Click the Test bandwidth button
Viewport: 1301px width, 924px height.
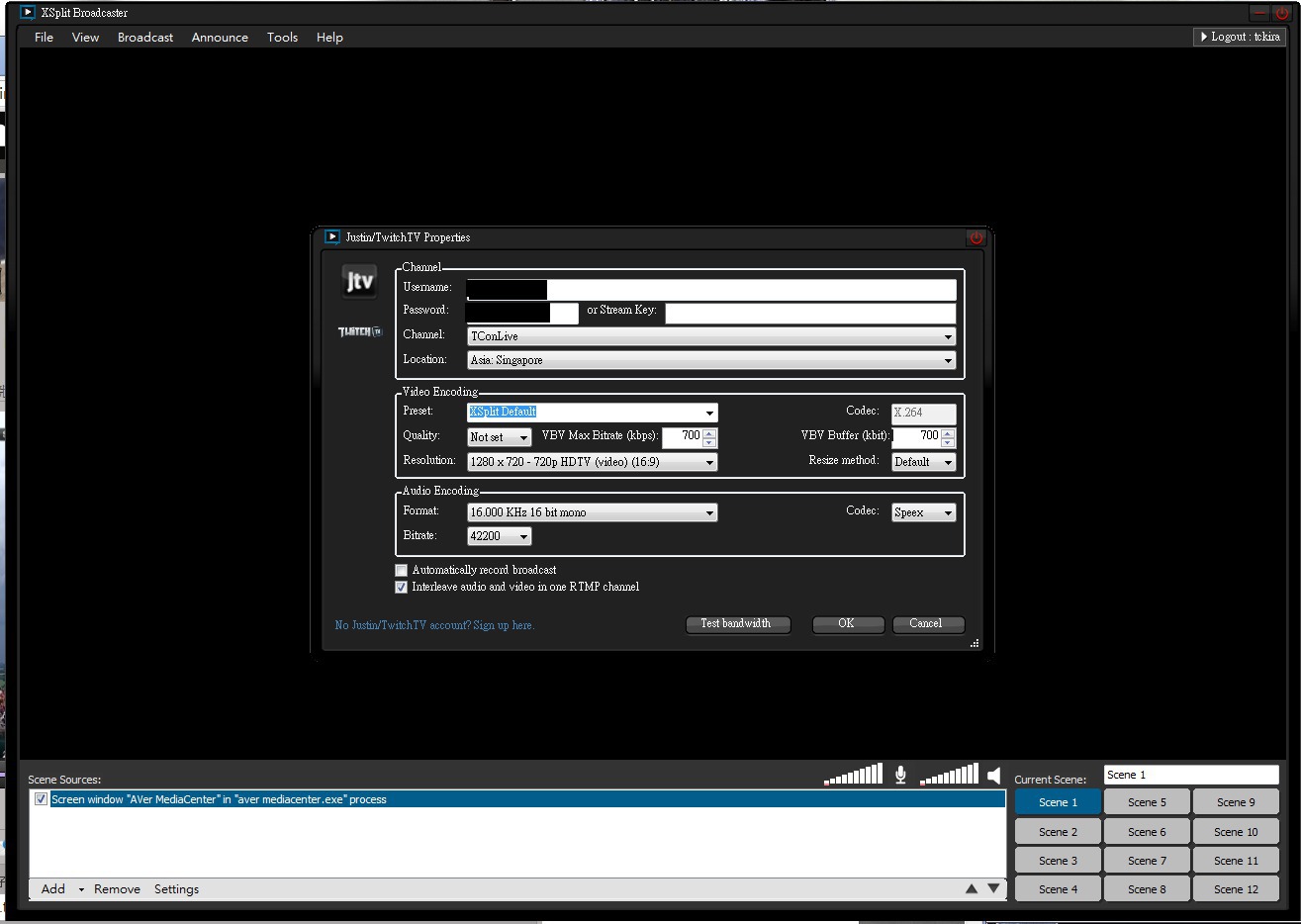[737, 623]
